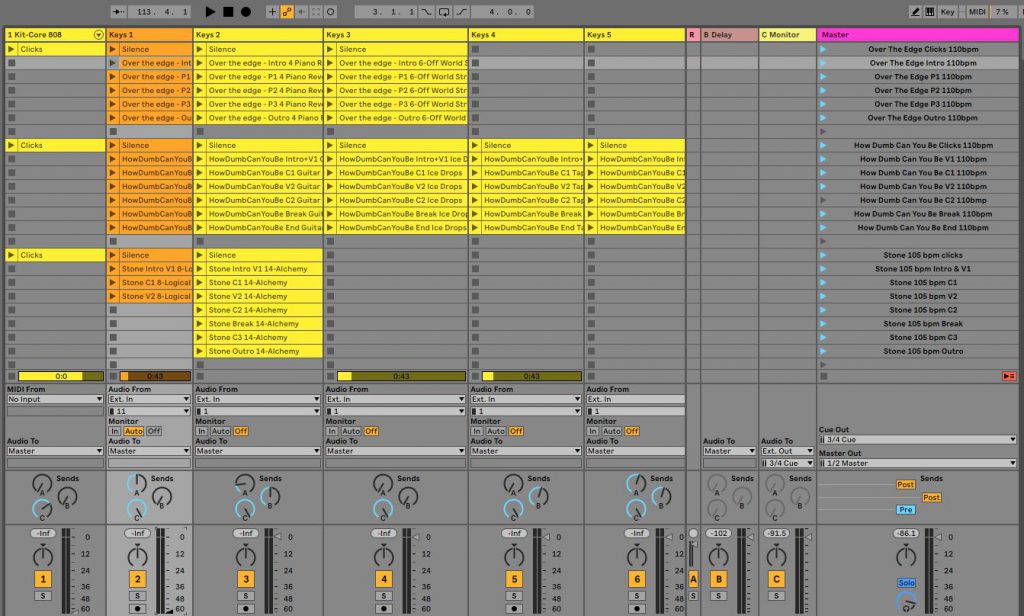Toggle the Automation Arm chain icon
This screenshot has width=1024, height=616.
pyautogui.click(x=287, y=12)
